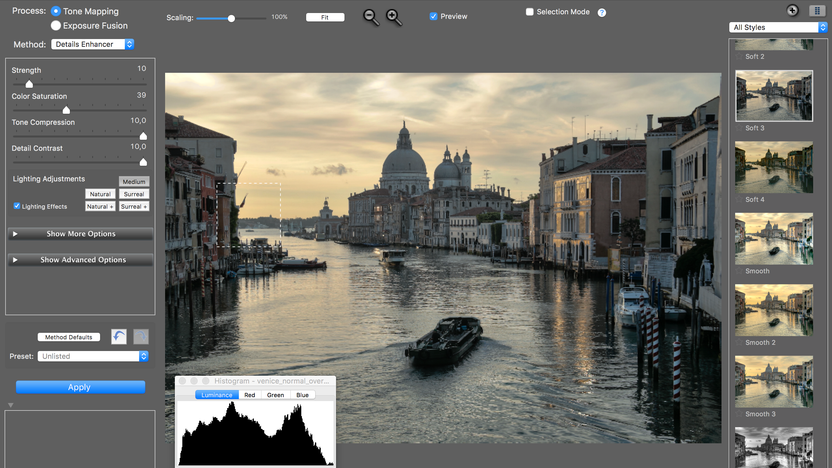832x468 pixels.
Task: Toggle the Lighting Effects checkbox
Action: tap(17, 206)
